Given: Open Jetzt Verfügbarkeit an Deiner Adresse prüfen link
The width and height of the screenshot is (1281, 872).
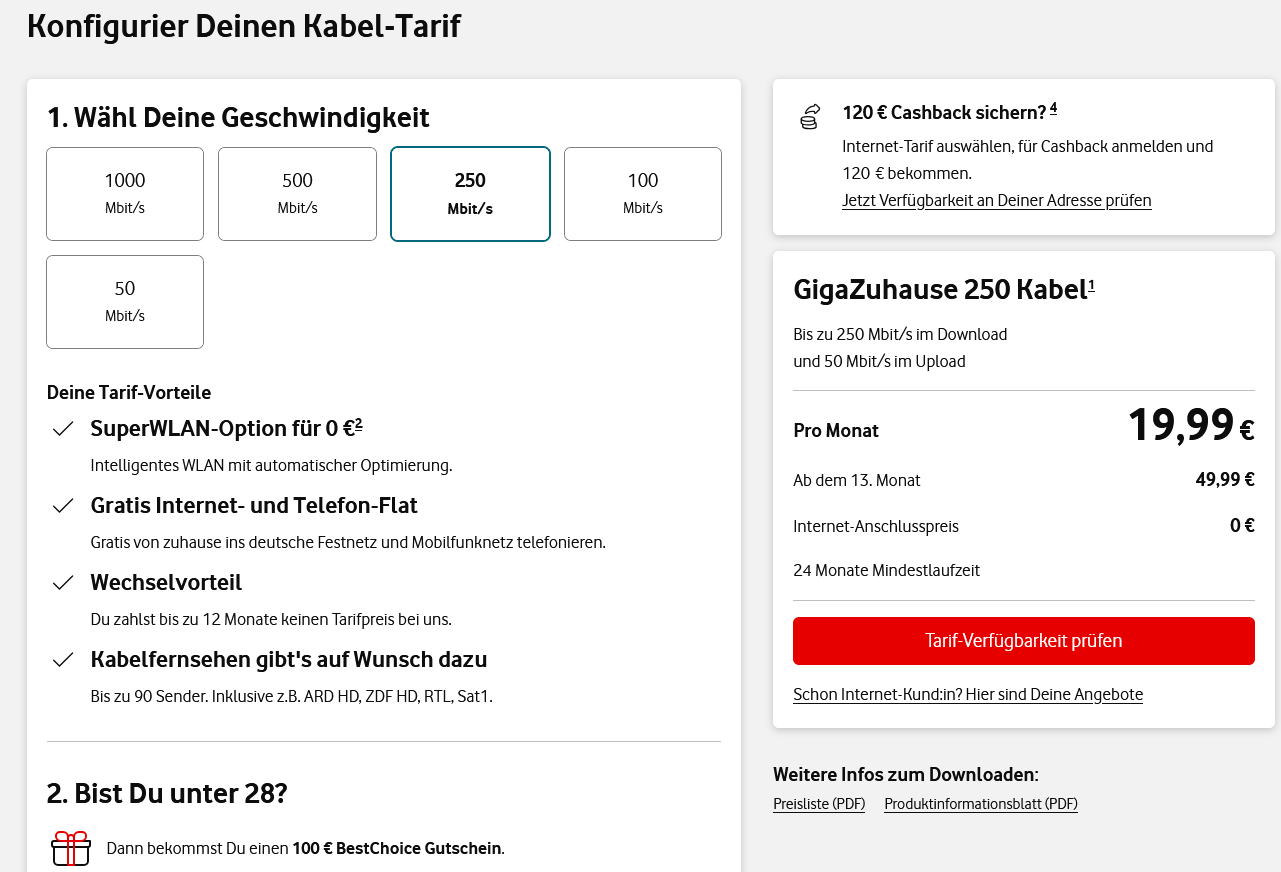Looking at the screenshot, I should (997, 200).
